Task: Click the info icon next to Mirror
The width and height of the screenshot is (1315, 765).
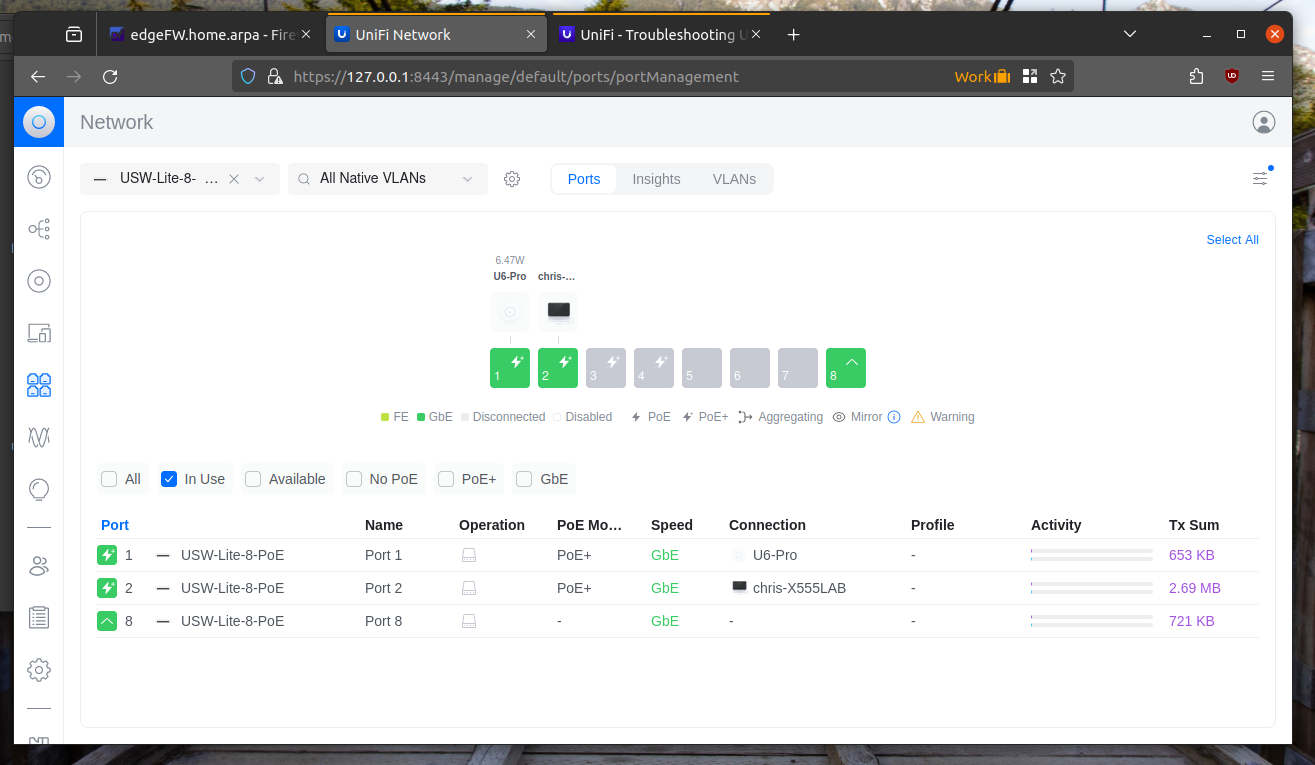Action: click(894, 417)
